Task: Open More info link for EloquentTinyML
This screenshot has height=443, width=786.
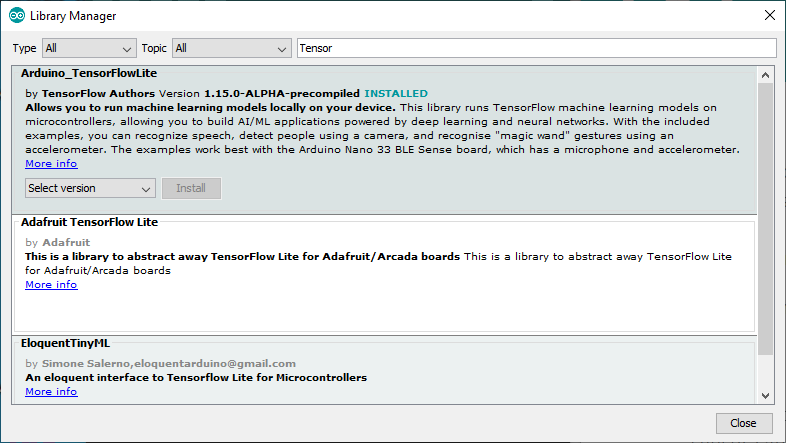Action: 51,392
